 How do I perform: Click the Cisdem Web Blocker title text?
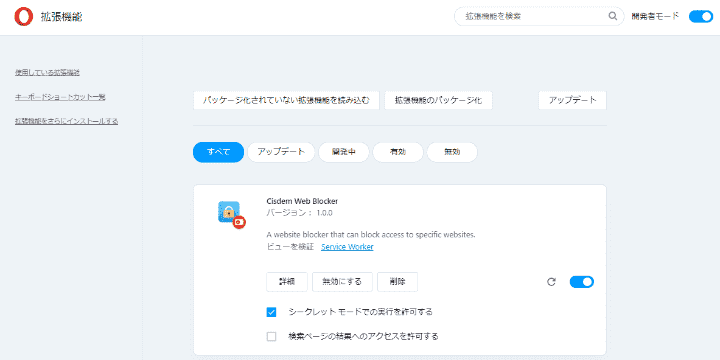click(x=302, y=201)
